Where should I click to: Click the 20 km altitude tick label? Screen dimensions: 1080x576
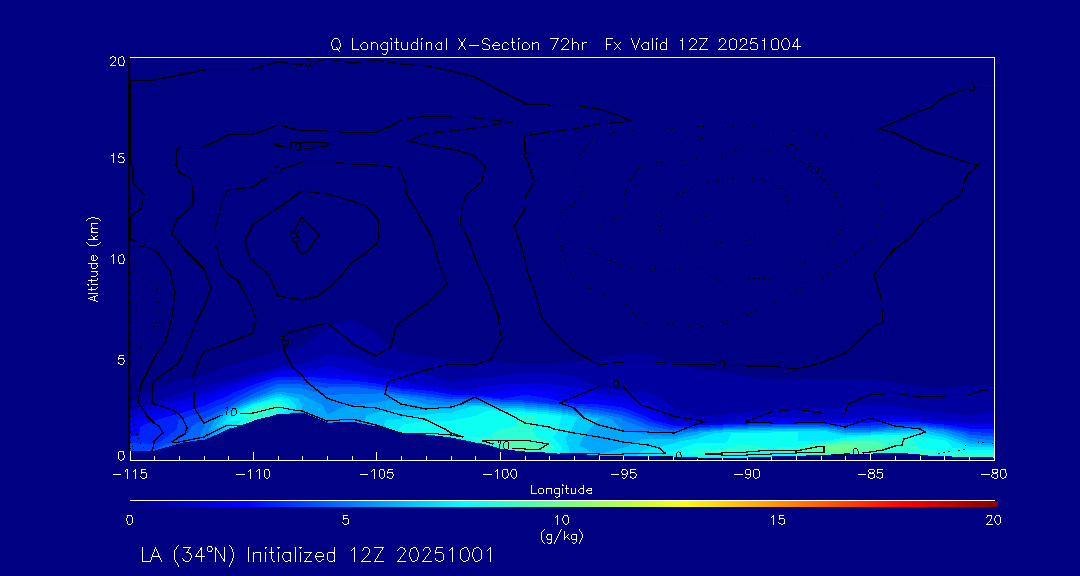[x=116, y=61]
